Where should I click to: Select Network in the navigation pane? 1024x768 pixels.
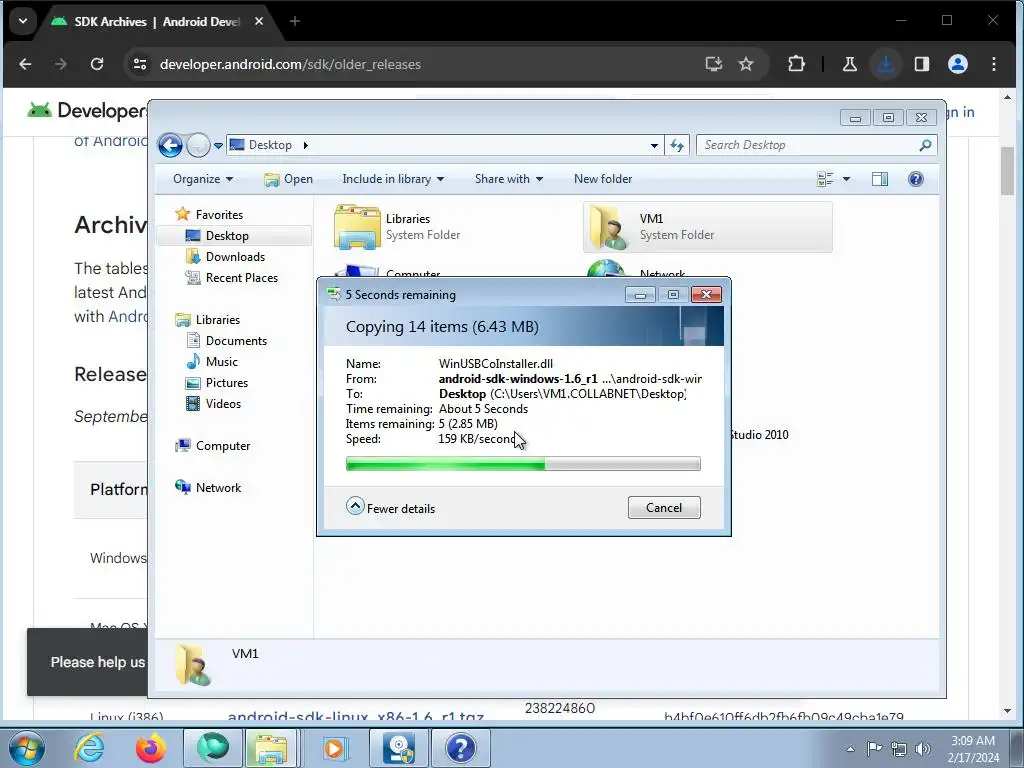[x=218, y=488]
